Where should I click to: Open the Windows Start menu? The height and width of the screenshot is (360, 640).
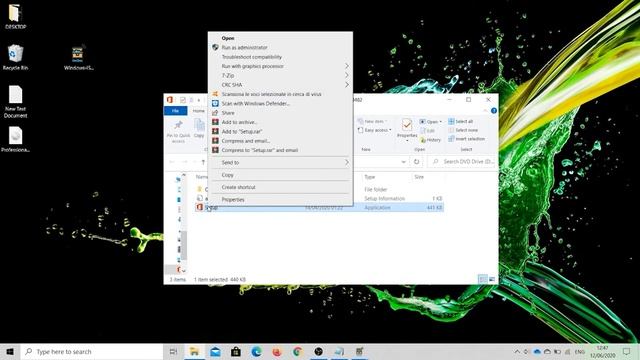point(10,351)
